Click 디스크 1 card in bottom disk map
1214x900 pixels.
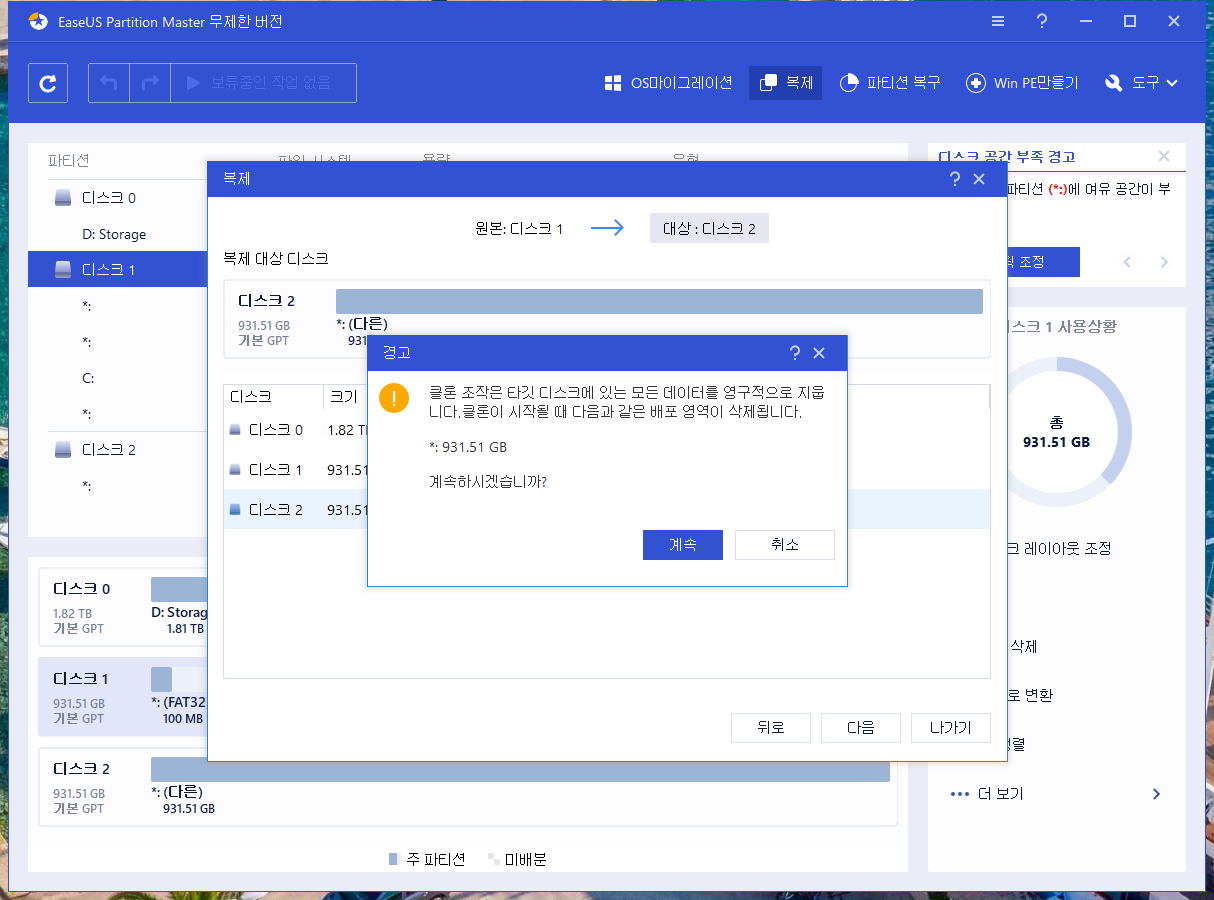click(123, 698)
